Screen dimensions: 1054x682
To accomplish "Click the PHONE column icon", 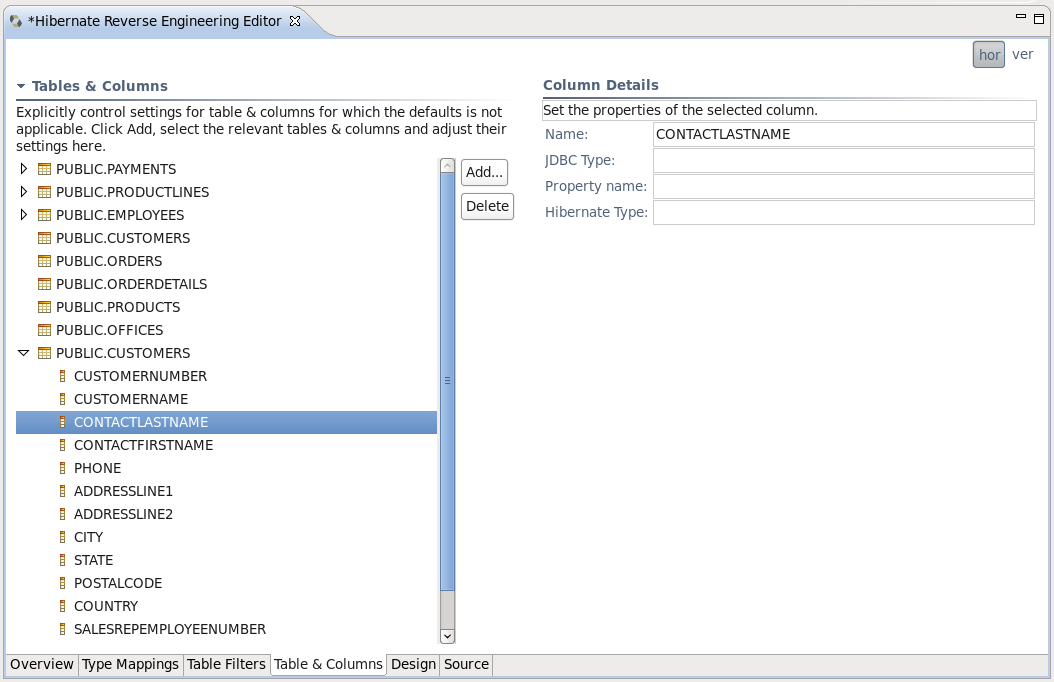I will pos(62,468).
